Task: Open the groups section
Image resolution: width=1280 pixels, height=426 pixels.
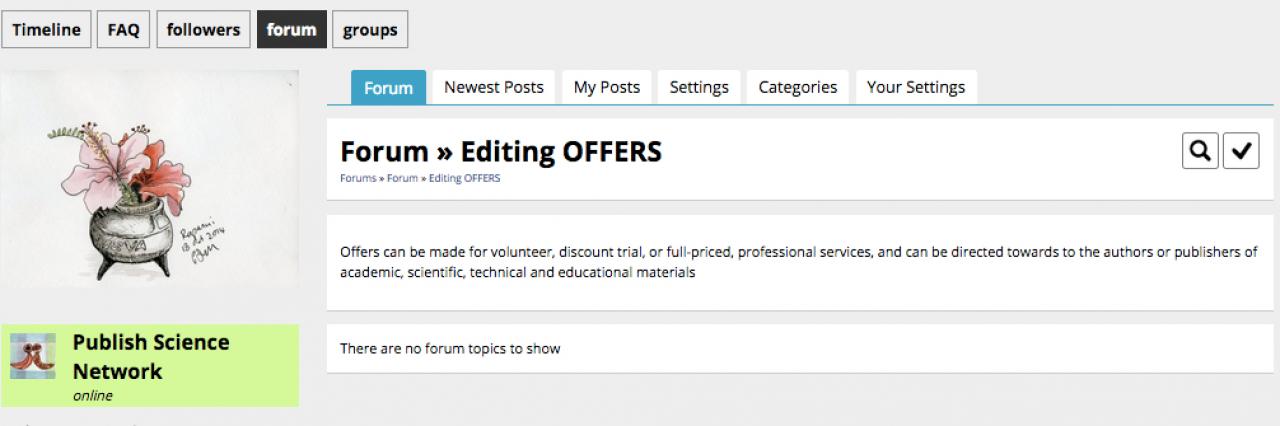Action: 370,30
